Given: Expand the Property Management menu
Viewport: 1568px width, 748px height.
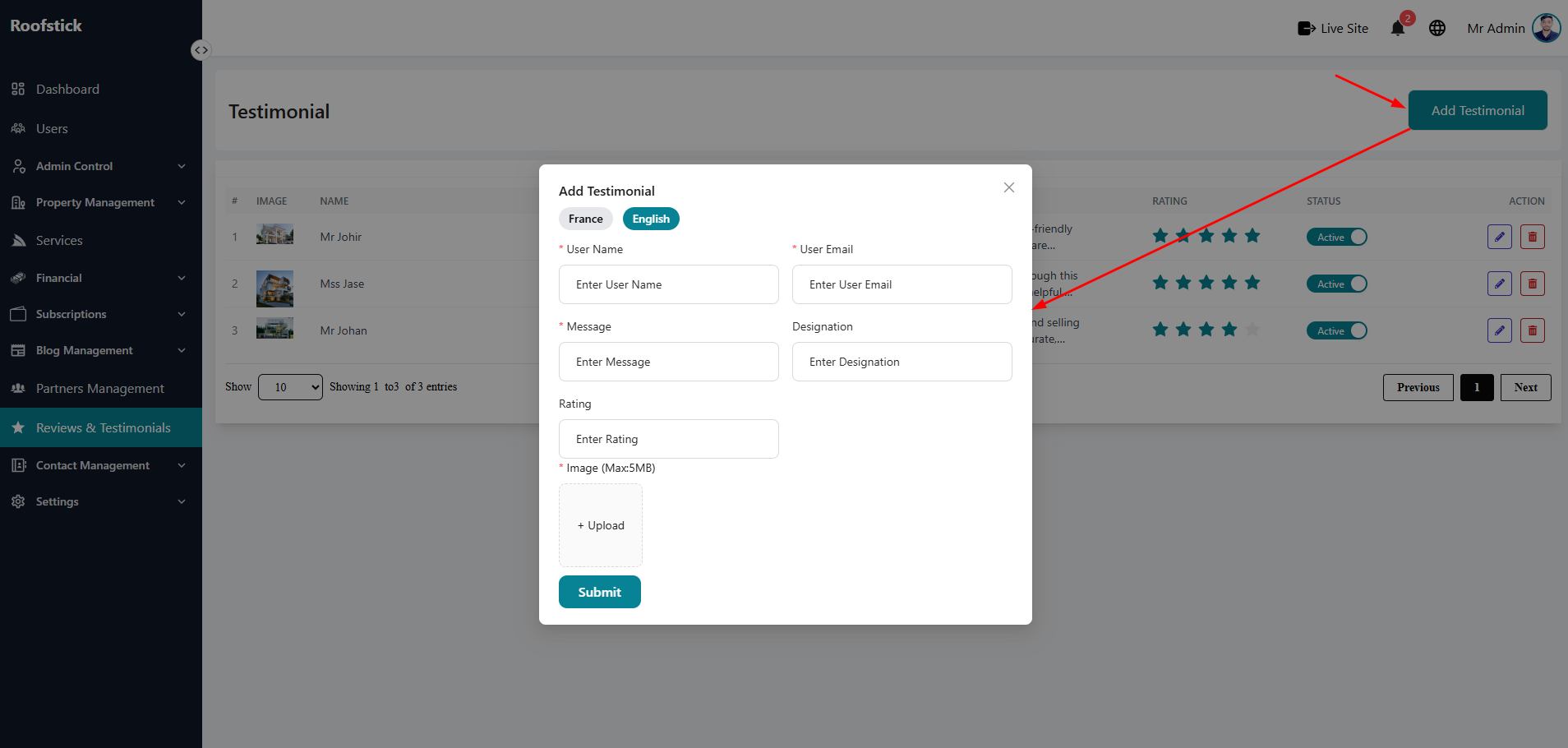Looking at the screenshot, I should 100,202.
